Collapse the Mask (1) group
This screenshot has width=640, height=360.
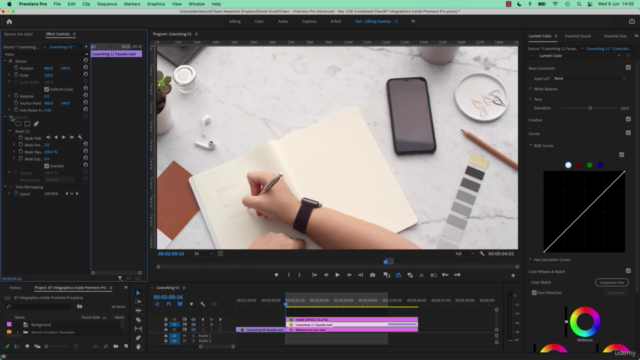point(10,131)
